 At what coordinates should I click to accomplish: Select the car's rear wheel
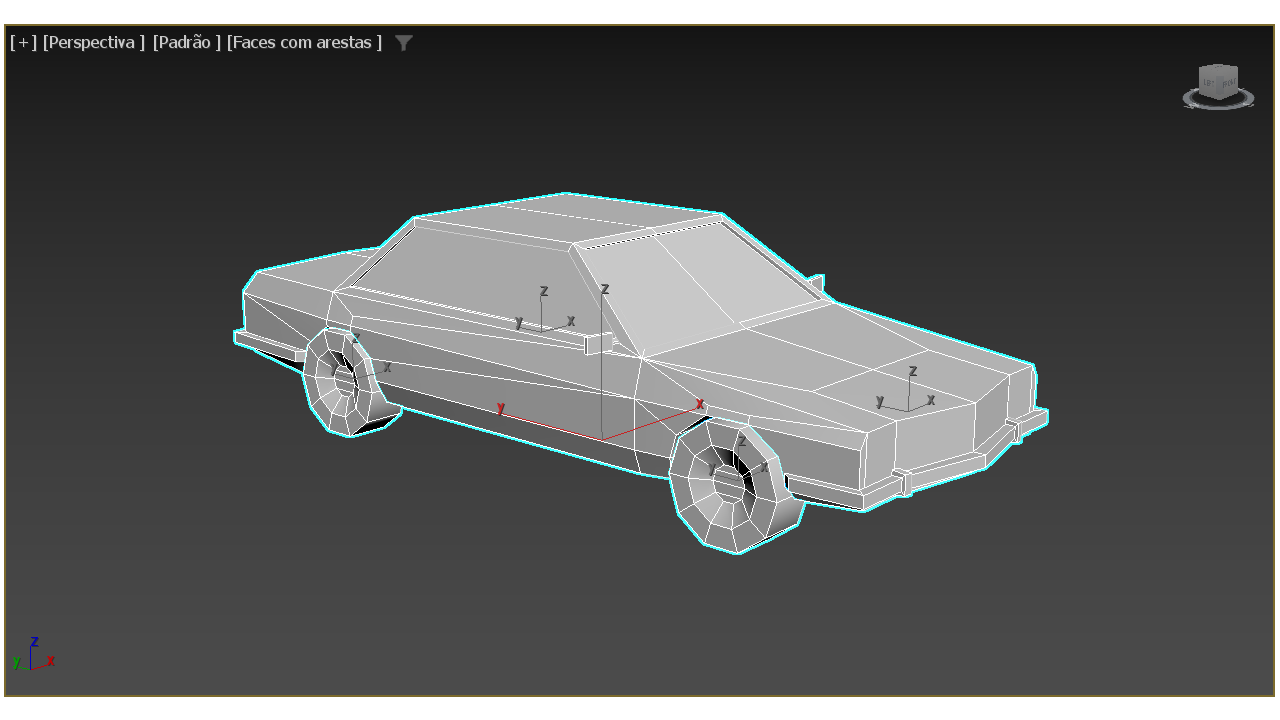point(344,382)
